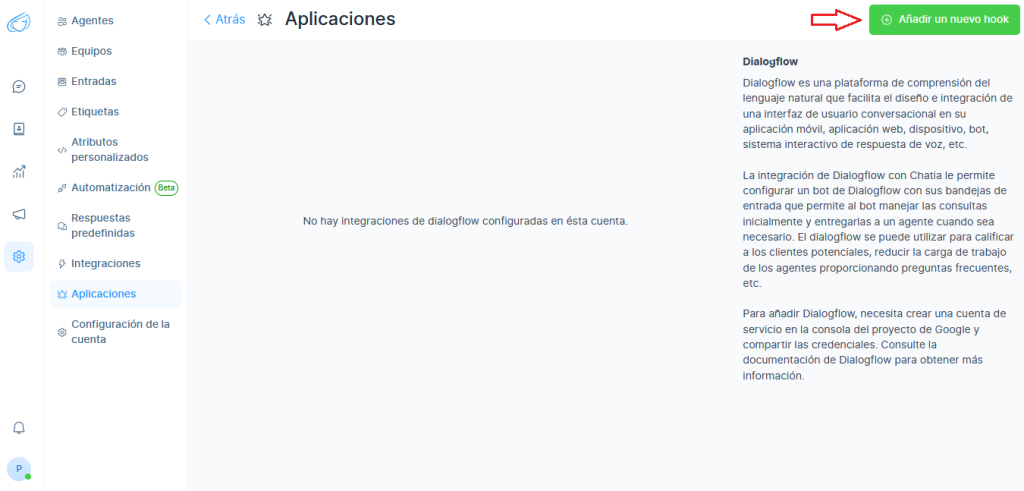Open the user profile avatar P

pyautogui.click(x=19, y=469)
